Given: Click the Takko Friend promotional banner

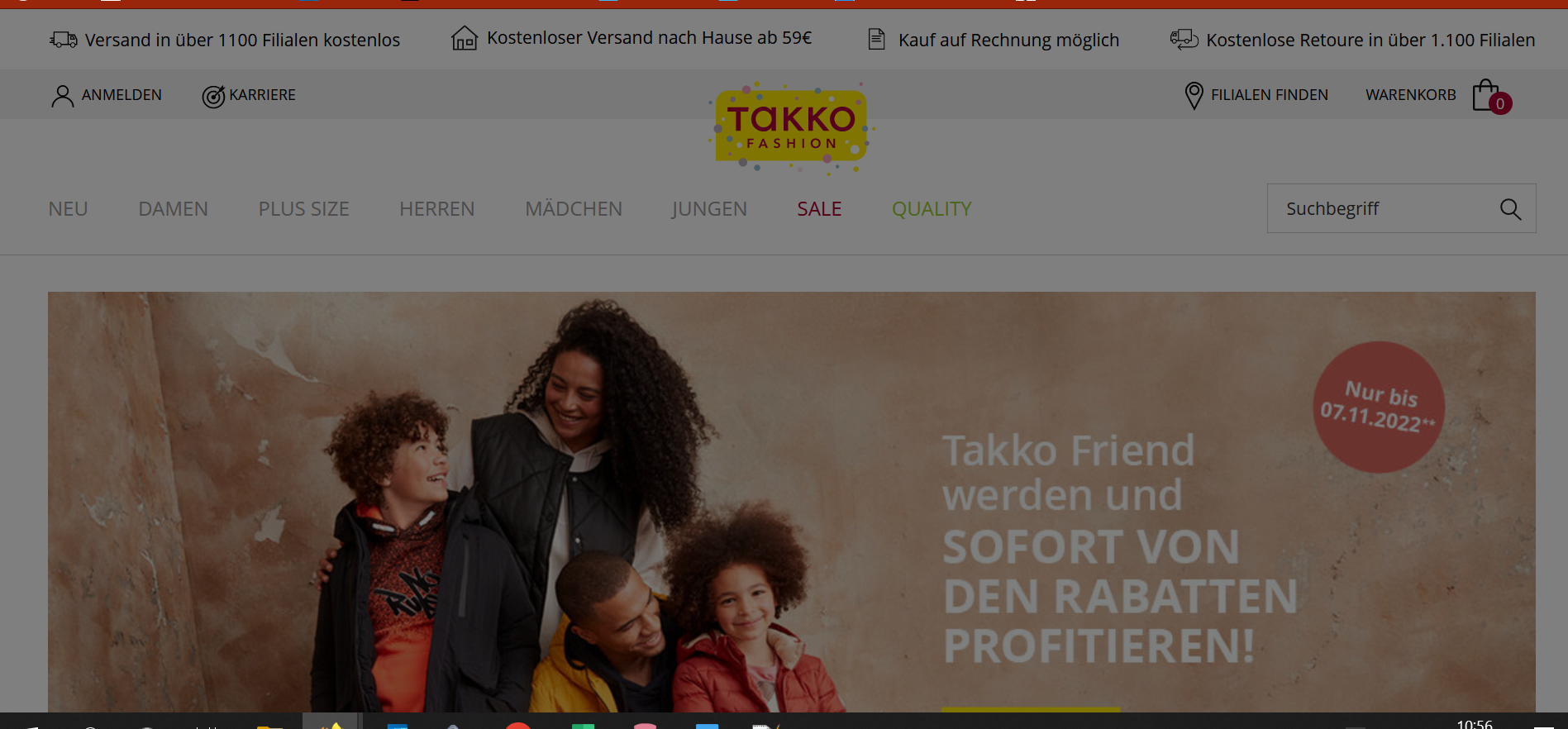Looking at the screenshot, I should click(792, 502).
